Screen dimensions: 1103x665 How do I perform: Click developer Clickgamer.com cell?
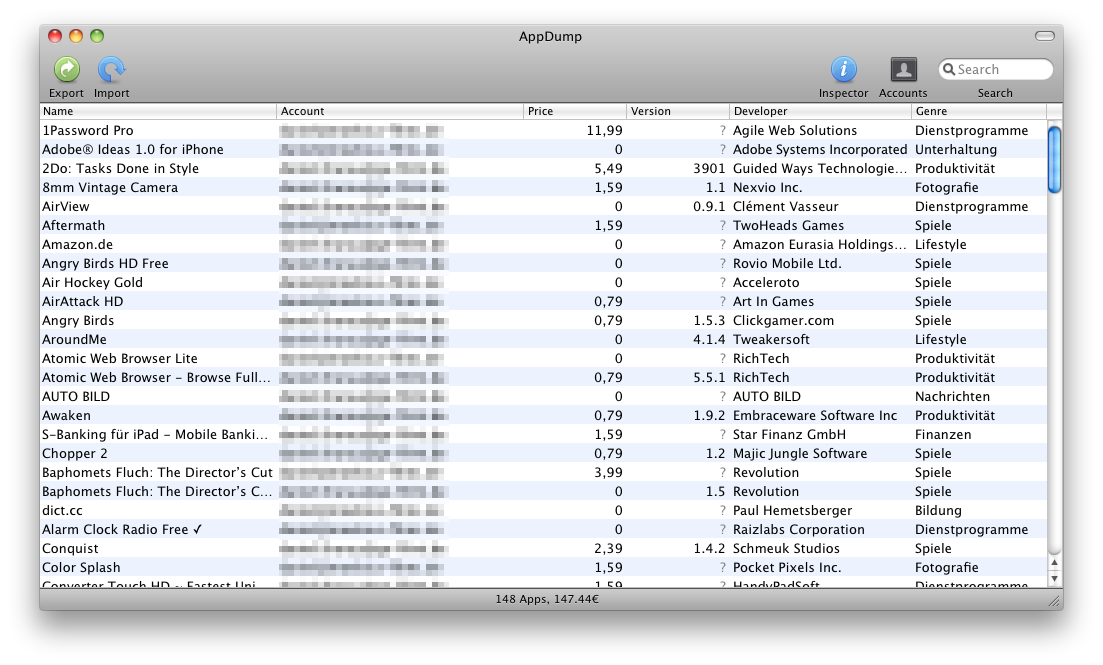click(783, 320)
